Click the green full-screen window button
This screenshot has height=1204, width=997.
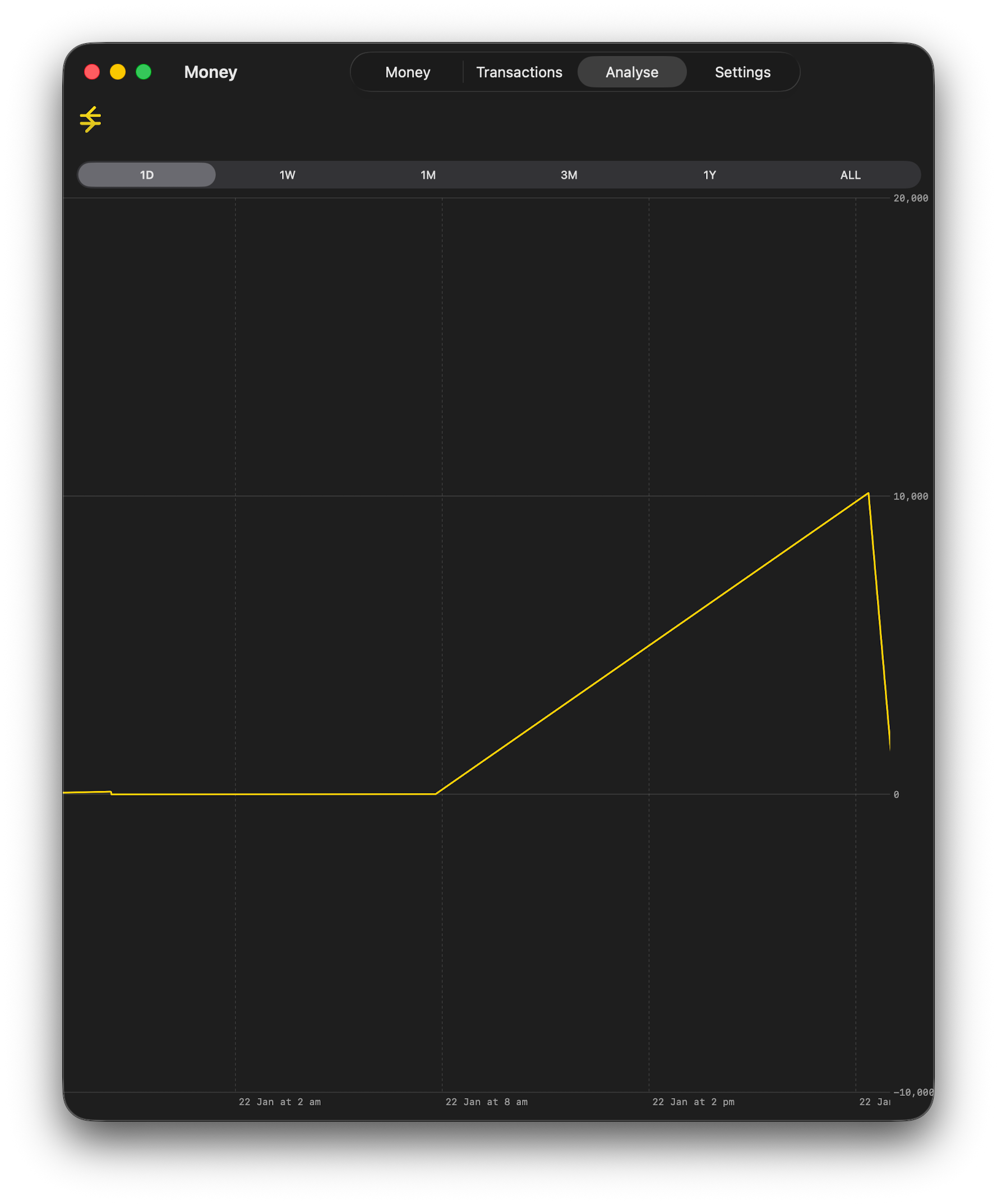coord(144,72)
